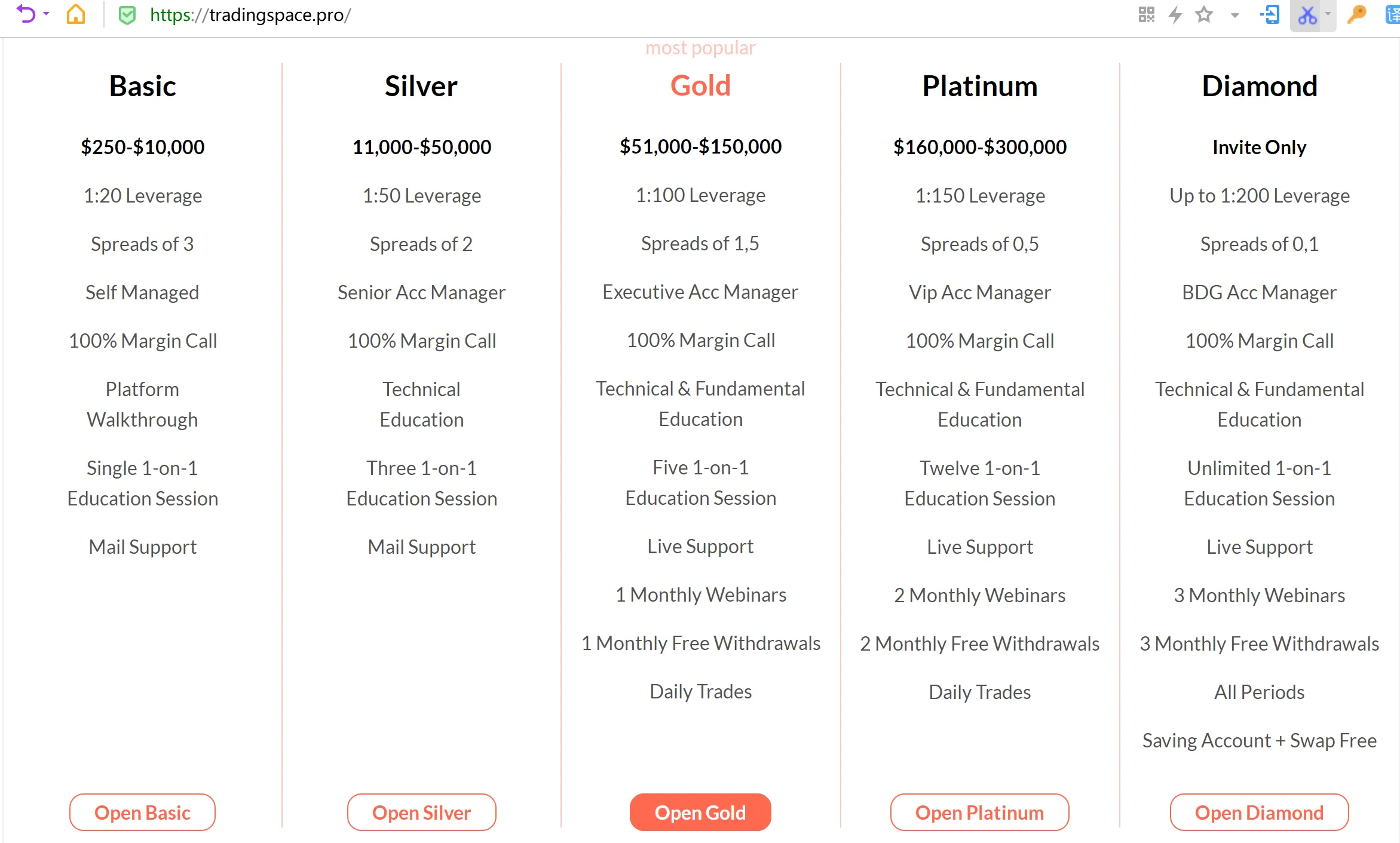Click the green security shield icon
This screenshot has width=1400, height=843.
click(127, 14)
